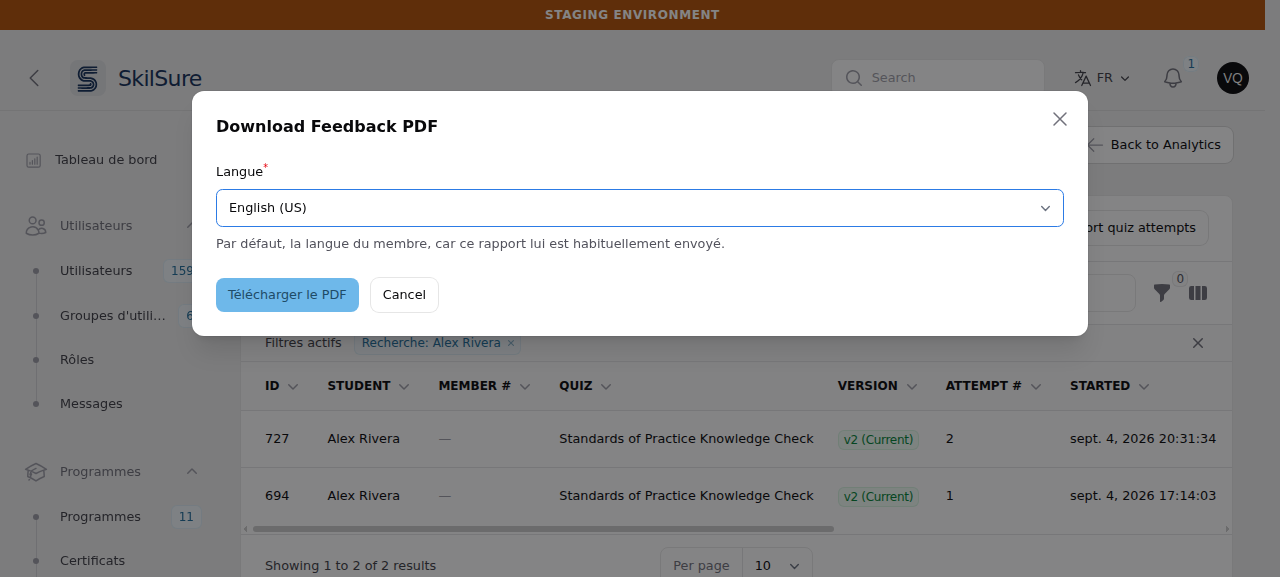The height and width of the screenshot is (577, 1280).
Task: Sort by the STARTED column header
Action: pyautogui.click(x=1110, y=386)
